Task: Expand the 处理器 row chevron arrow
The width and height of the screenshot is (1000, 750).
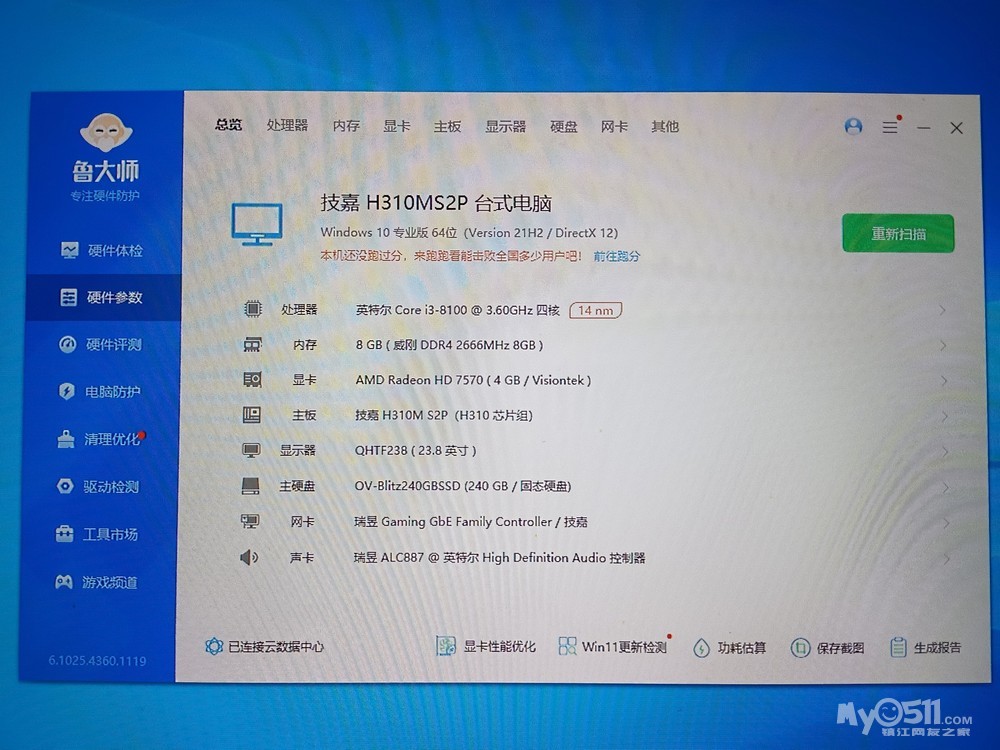Action: [942, 310]
